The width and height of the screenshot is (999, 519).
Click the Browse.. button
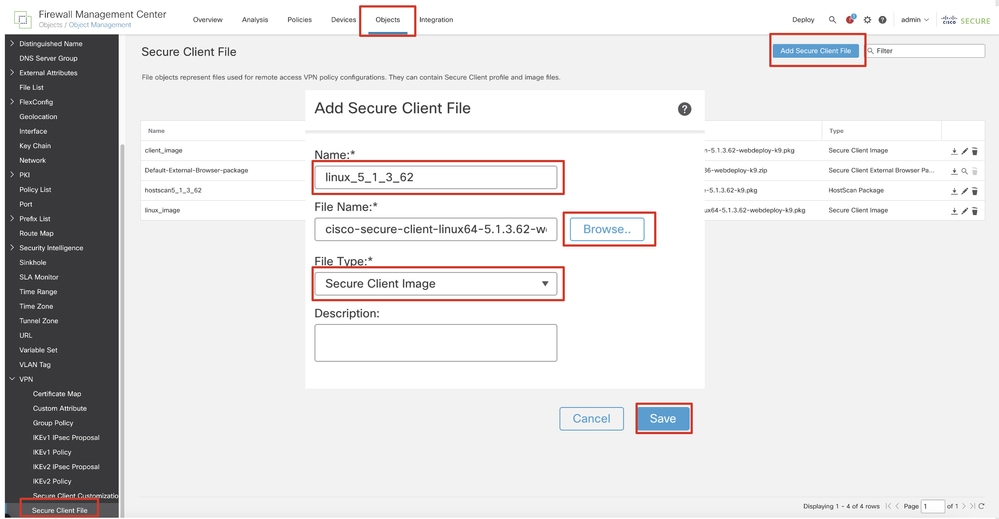[x=607, y=229]
